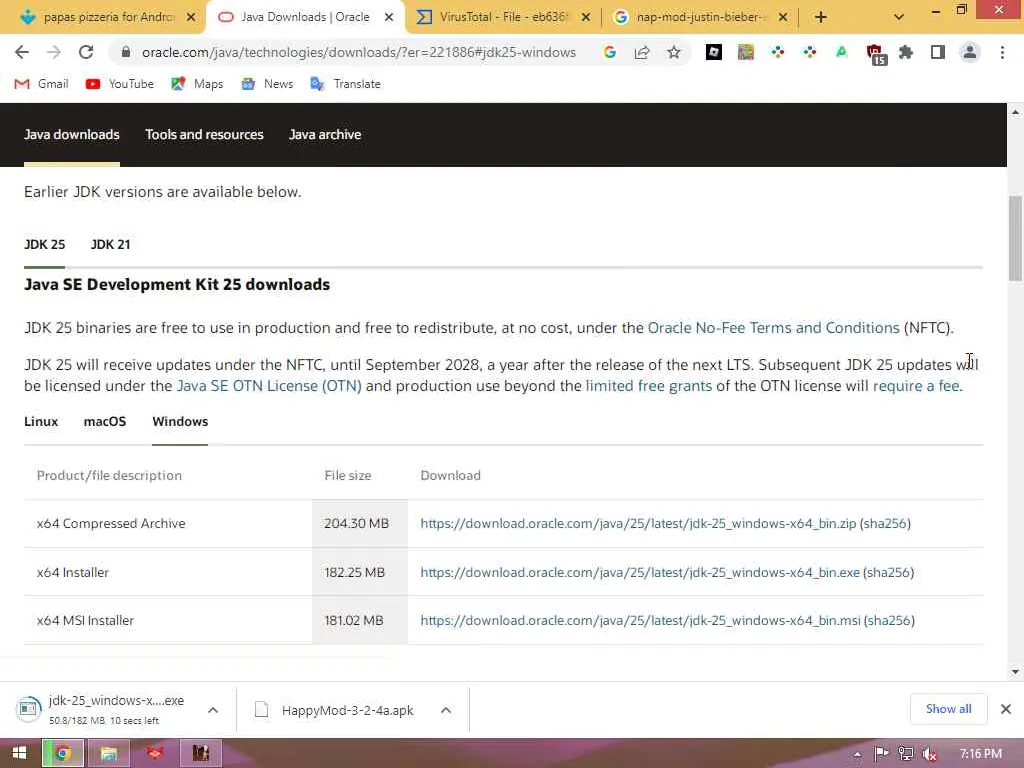Open Java downloads nav item

(x=72, y=135)
